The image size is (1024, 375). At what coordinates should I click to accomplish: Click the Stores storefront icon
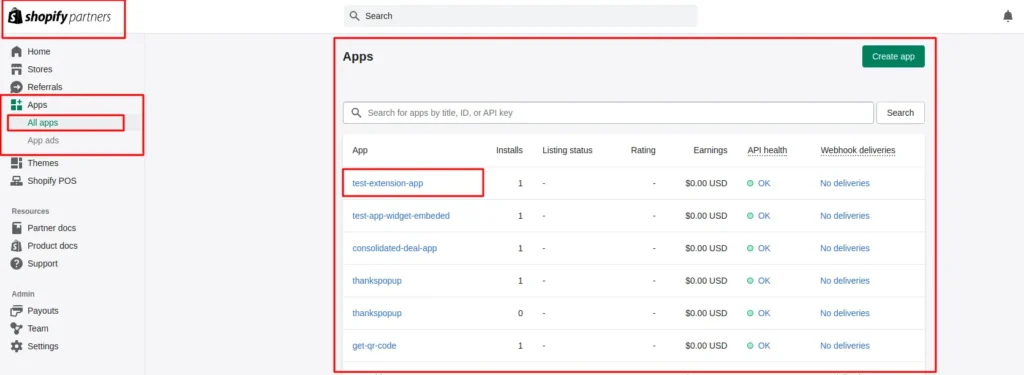pyautogui.click(x=17, y=69)
